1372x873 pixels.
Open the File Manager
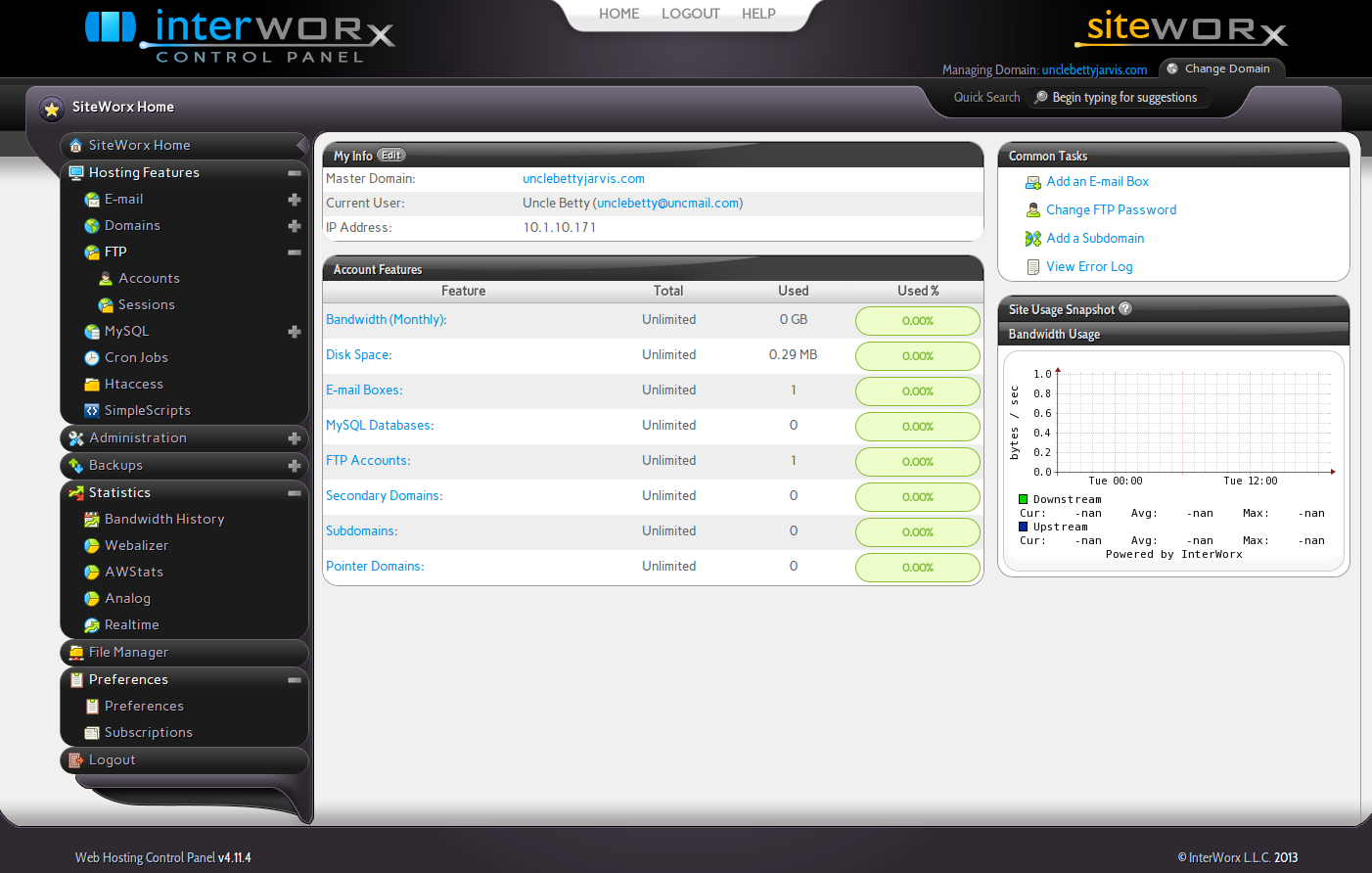[129, 652]
